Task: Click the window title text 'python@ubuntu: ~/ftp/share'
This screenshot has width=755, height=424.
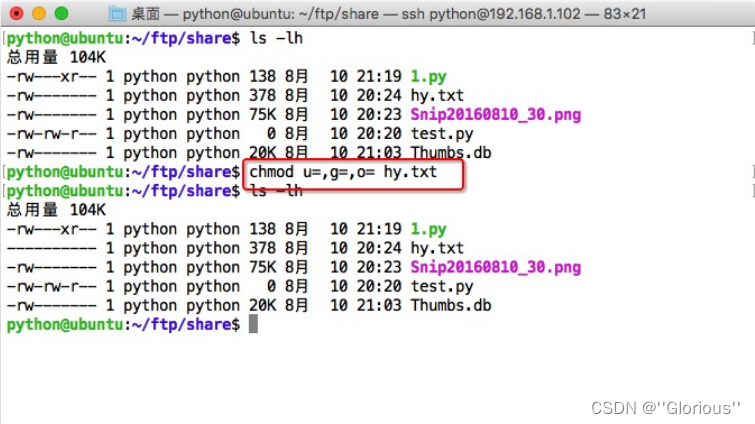Action: (281, 14)
